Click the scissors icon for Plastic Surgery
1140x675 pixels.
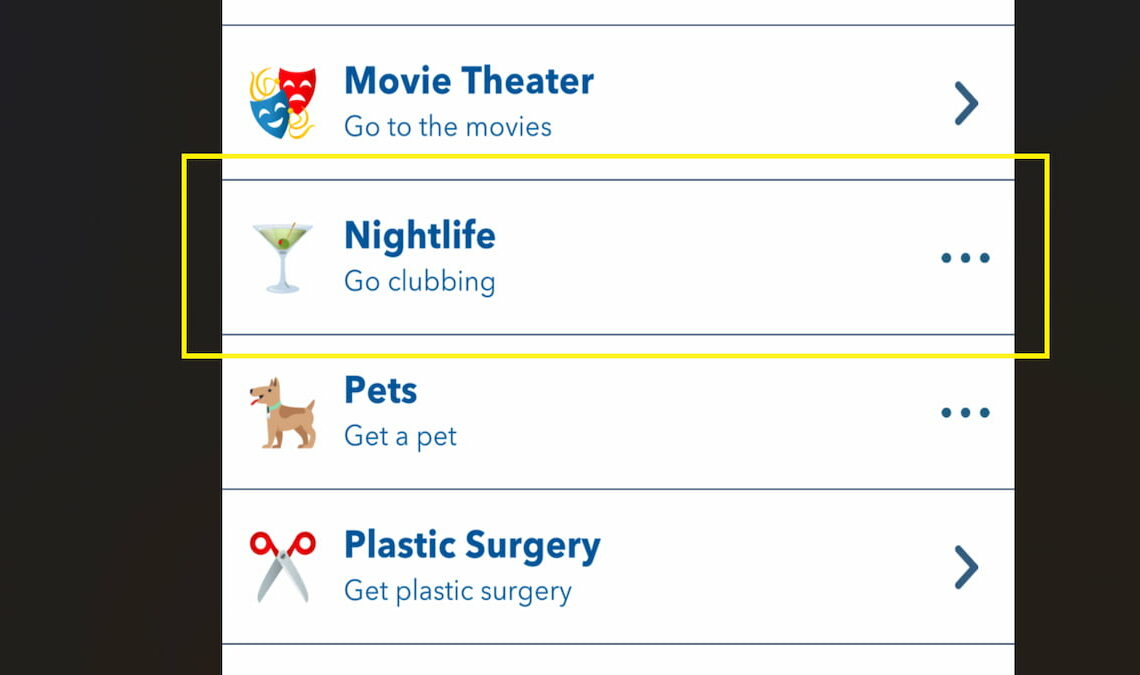coord(285,565)
